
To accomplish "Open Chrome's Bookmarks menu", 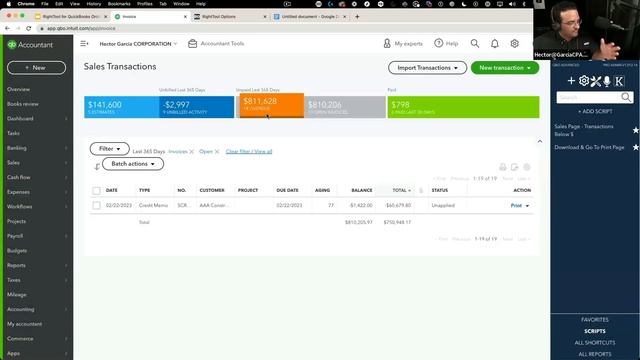I will tap(119, 4).
